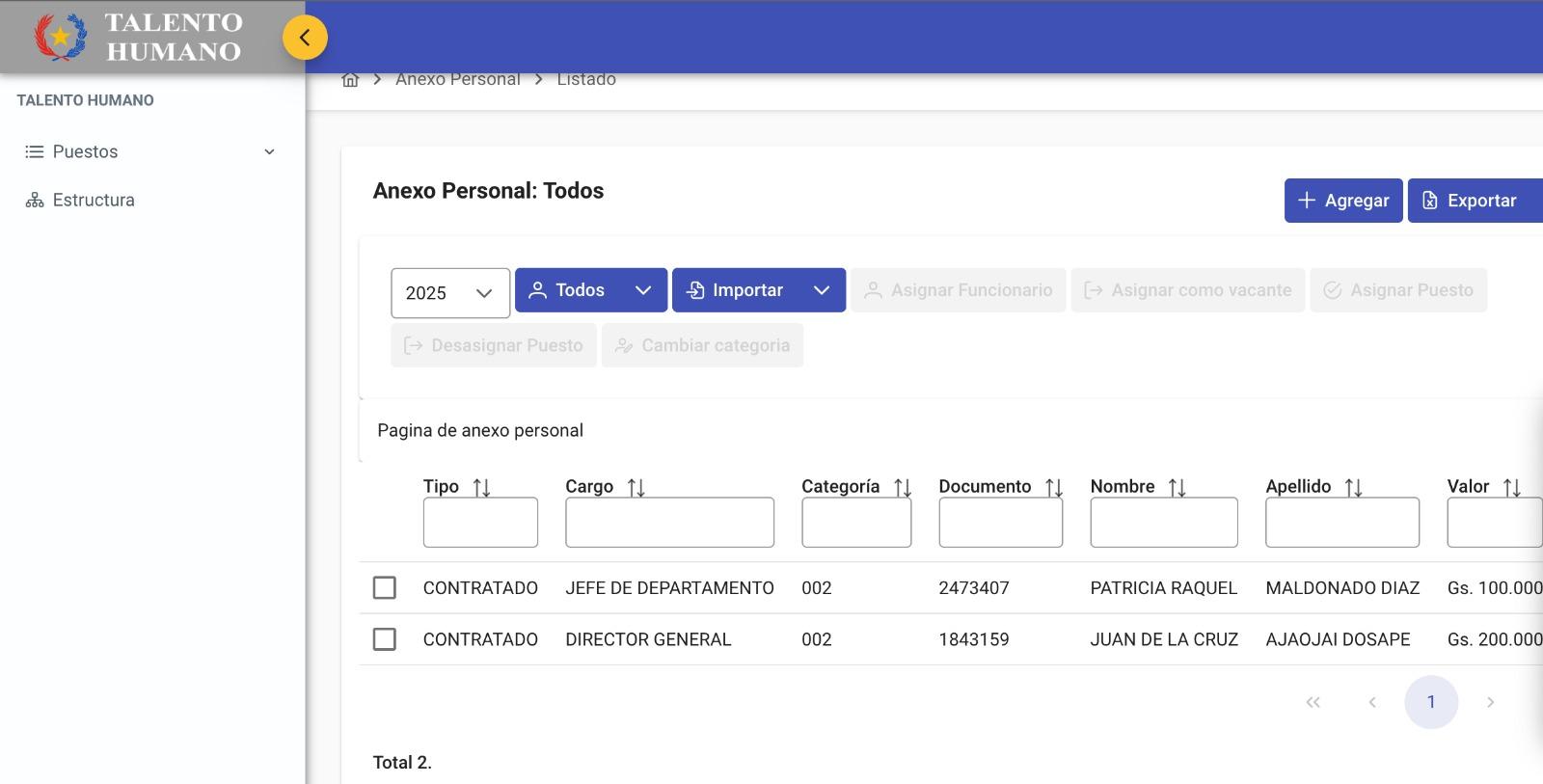Sort table by Tipo column
This screenshot has height=784, width=1543.
coord(481,487)
